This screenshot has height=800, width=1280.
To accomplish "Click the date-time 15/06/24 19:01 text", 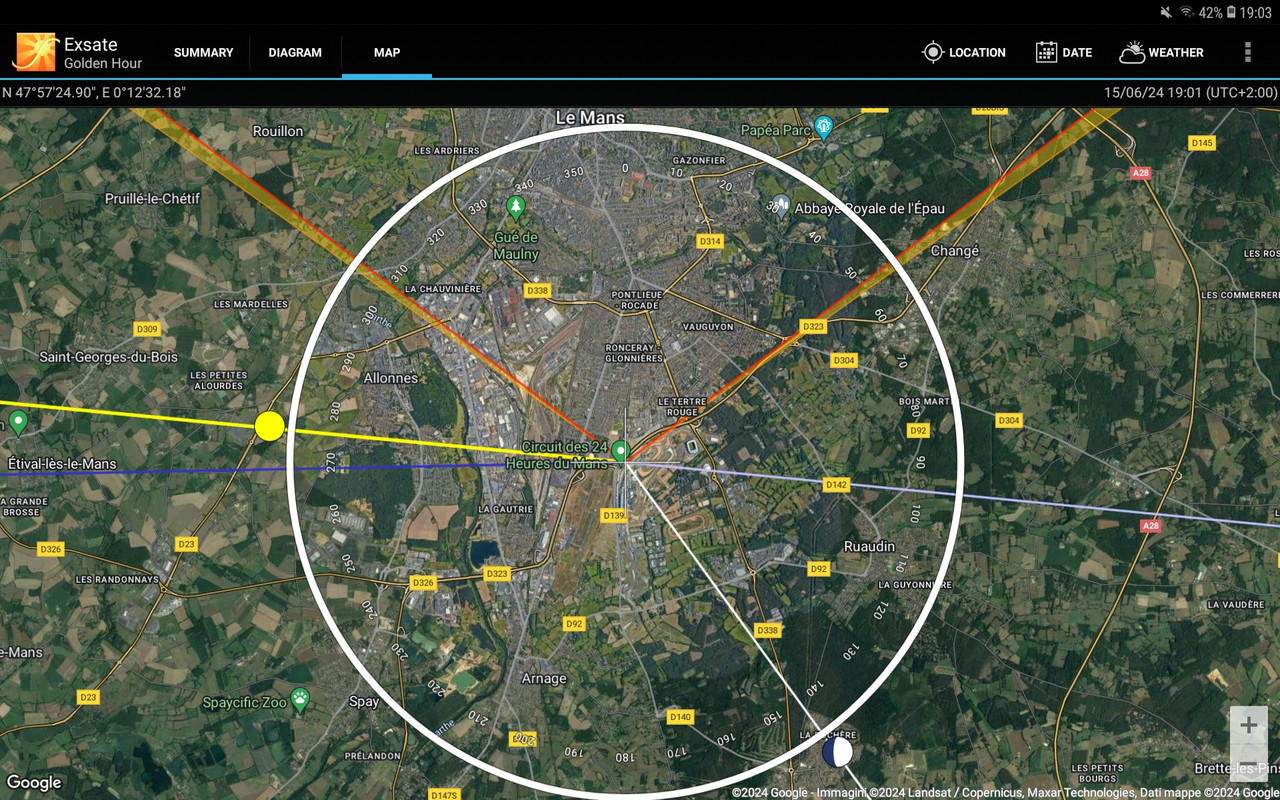I will click(1191, 92).
